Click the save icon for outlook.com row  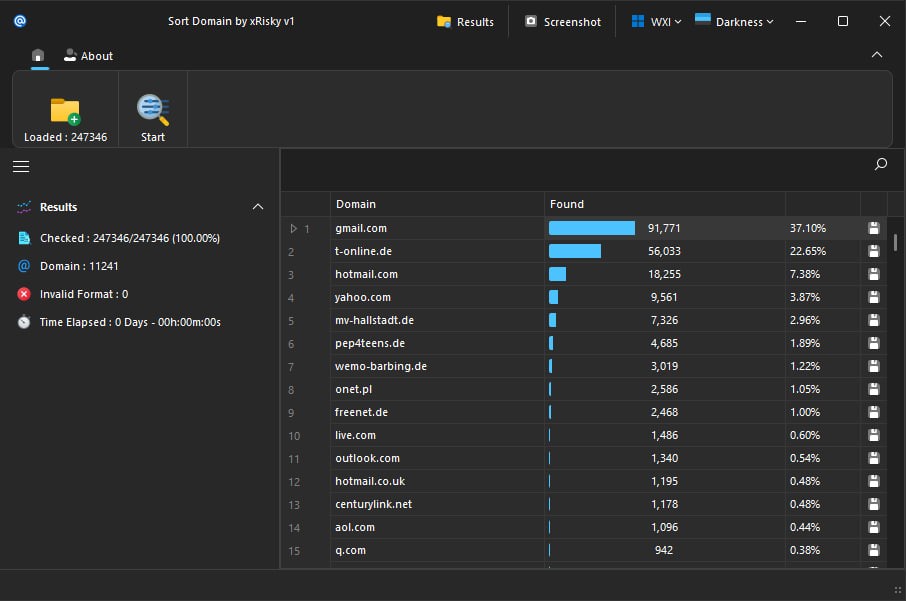(874, 458)
